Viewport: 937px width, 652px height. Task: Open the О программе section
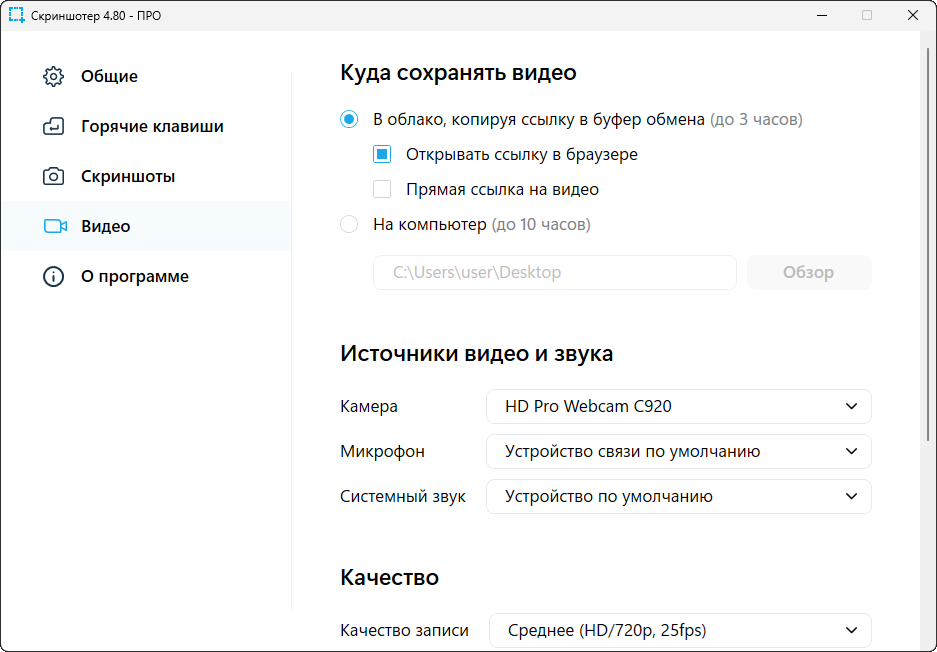(146, 276)
